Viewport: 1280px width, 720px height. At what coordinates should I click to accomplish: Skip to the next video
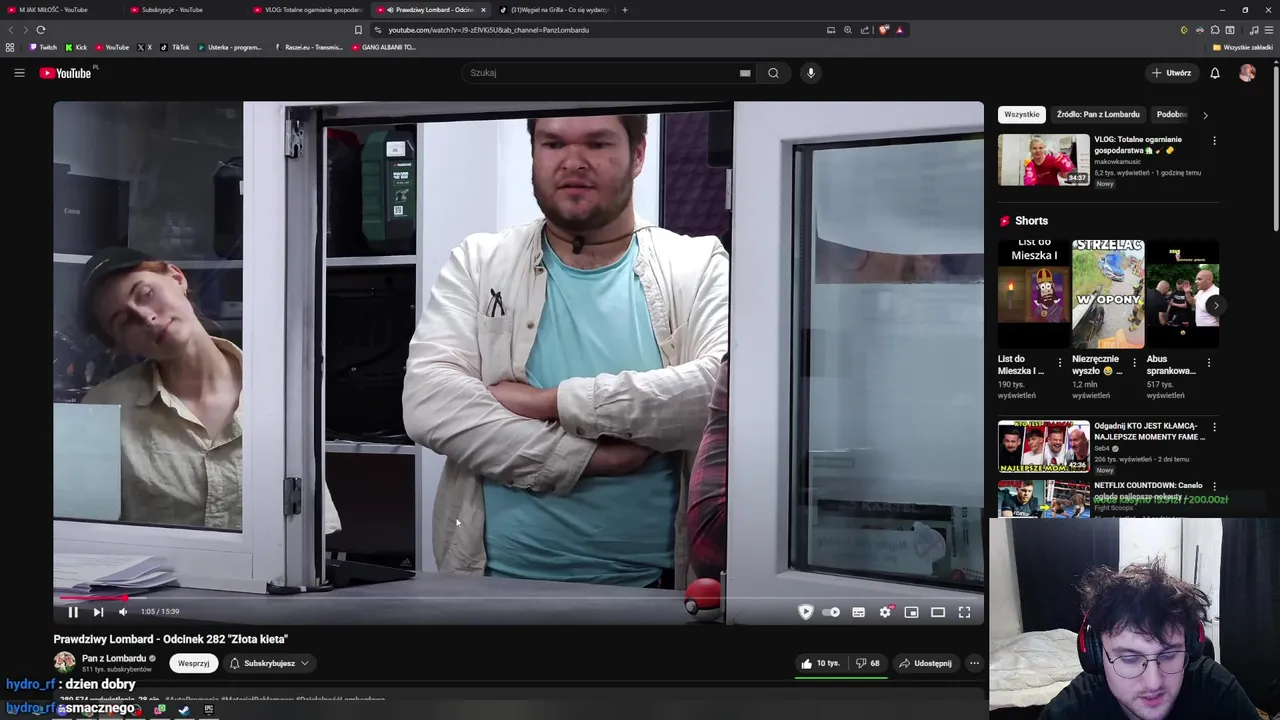click(98, 612)
